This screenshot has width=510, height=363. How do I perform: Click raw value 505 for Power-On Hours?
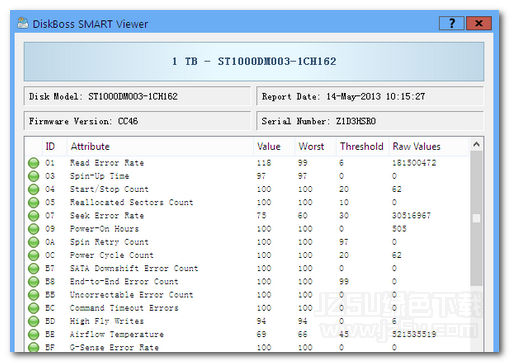pyautogui.click(x=399, y=229)
